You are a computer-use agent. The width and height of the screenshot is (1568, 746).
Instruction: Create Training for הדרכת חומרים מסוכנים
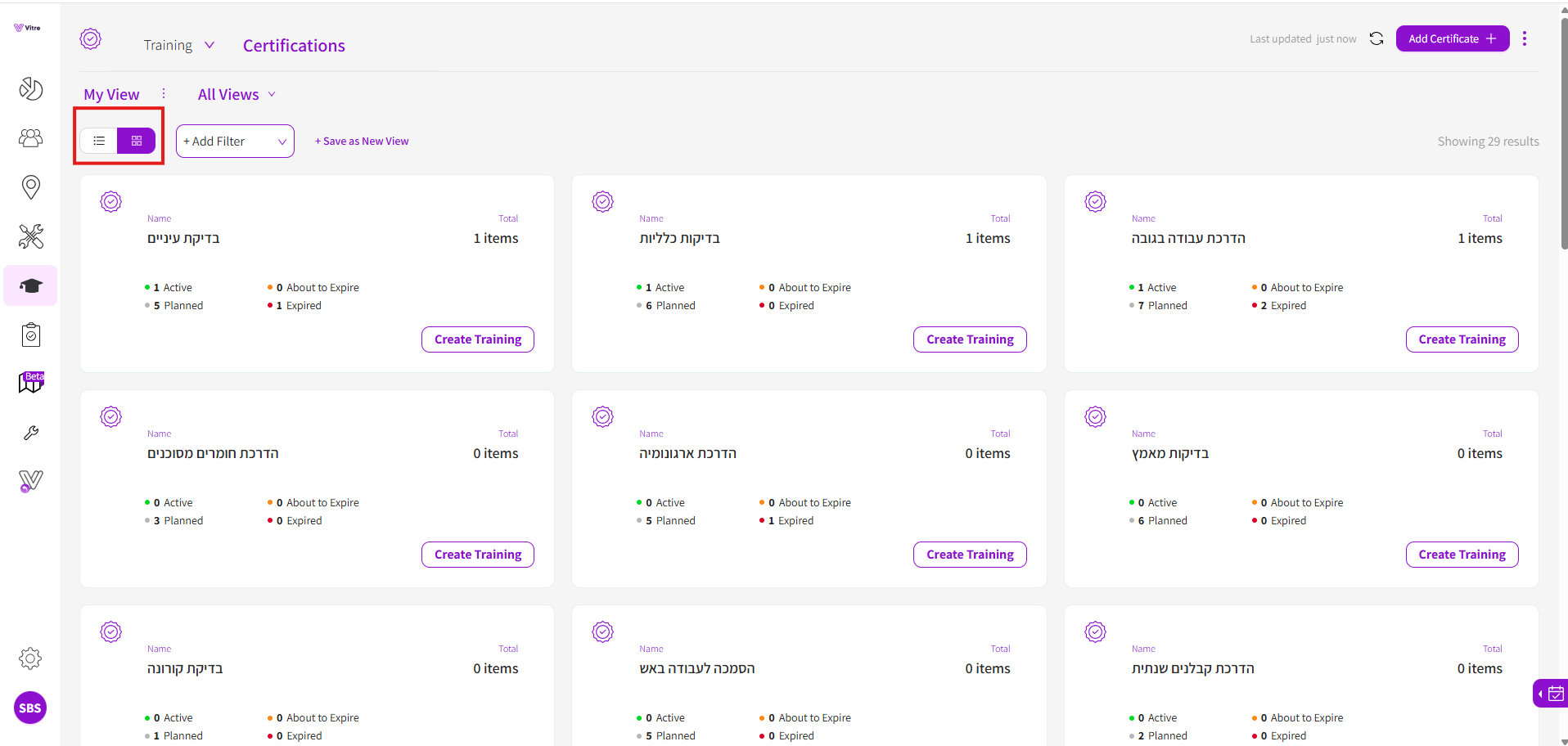(x=478, y=555)
